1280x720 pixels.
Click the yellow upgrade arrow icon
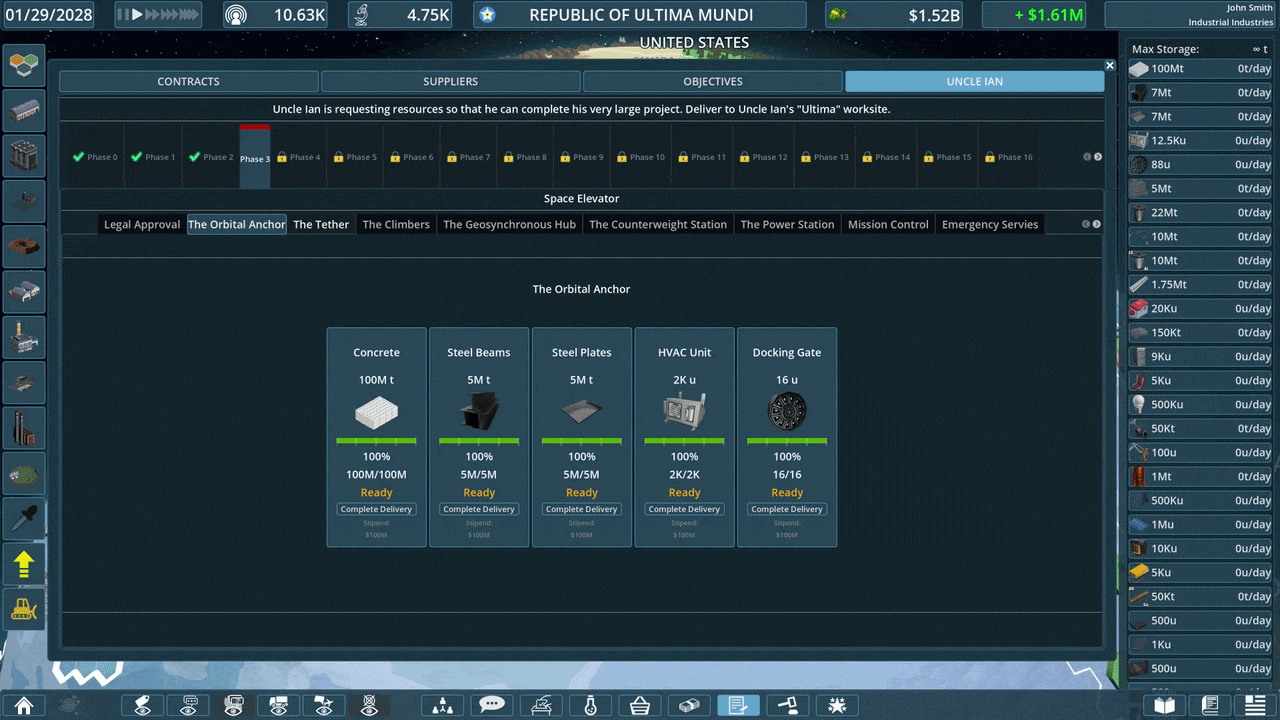24,564
